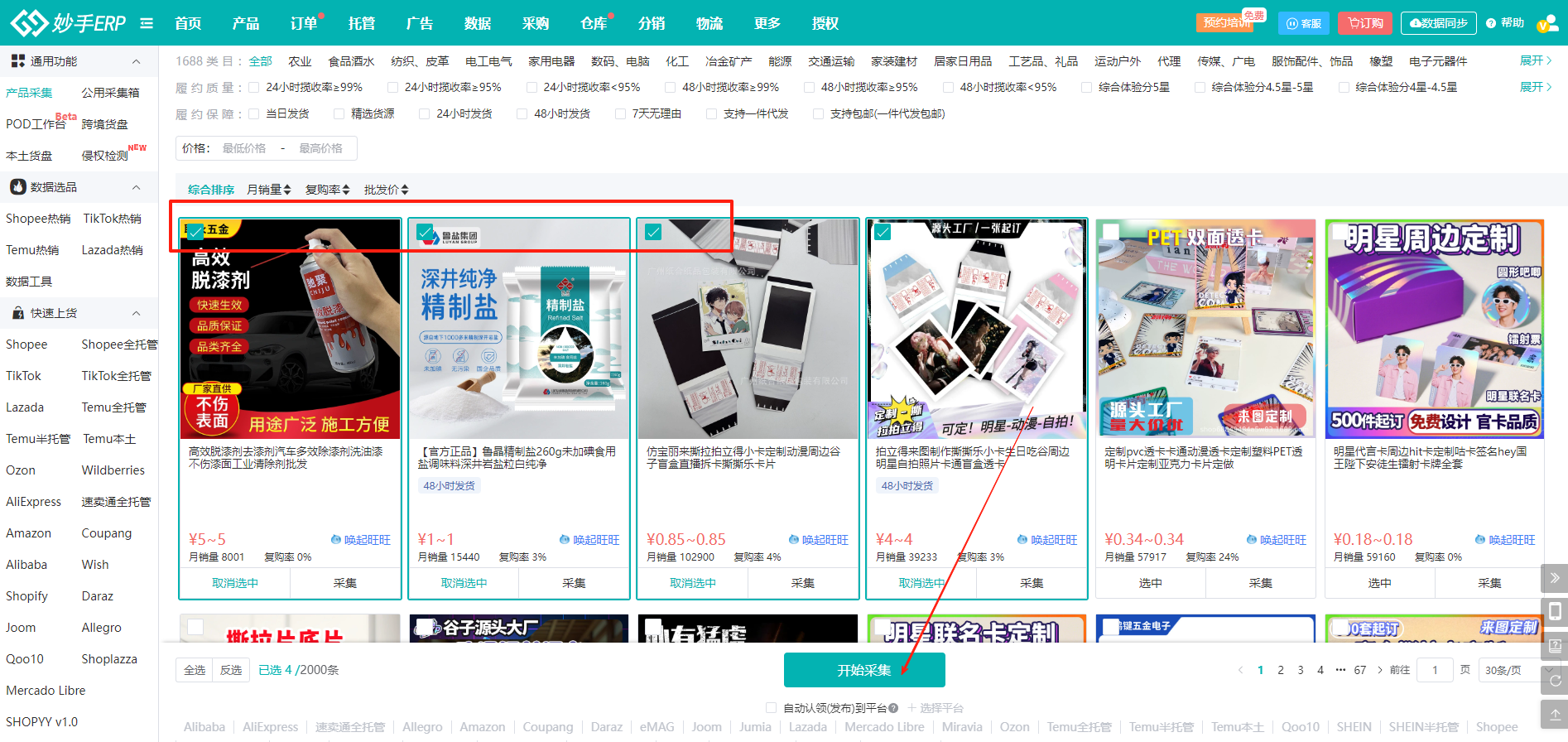
Task: Click the refresh icon in floating sidebar
Action: tap(1554, 680)
